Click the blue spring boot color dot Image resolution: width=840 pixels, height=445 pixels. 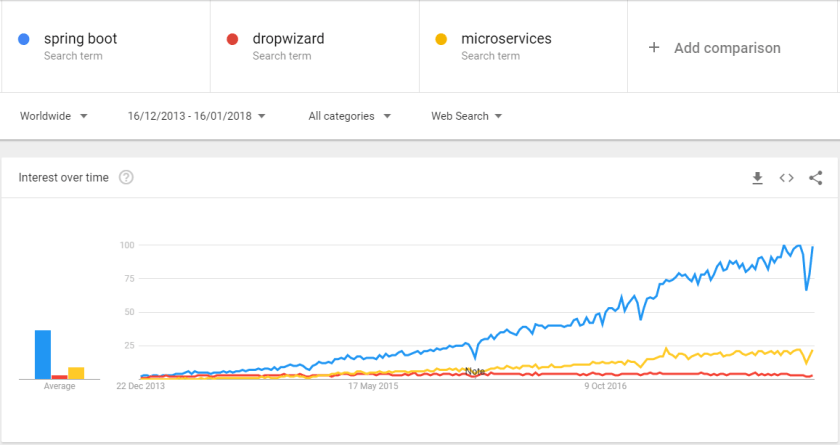click(x=23, y=40)
